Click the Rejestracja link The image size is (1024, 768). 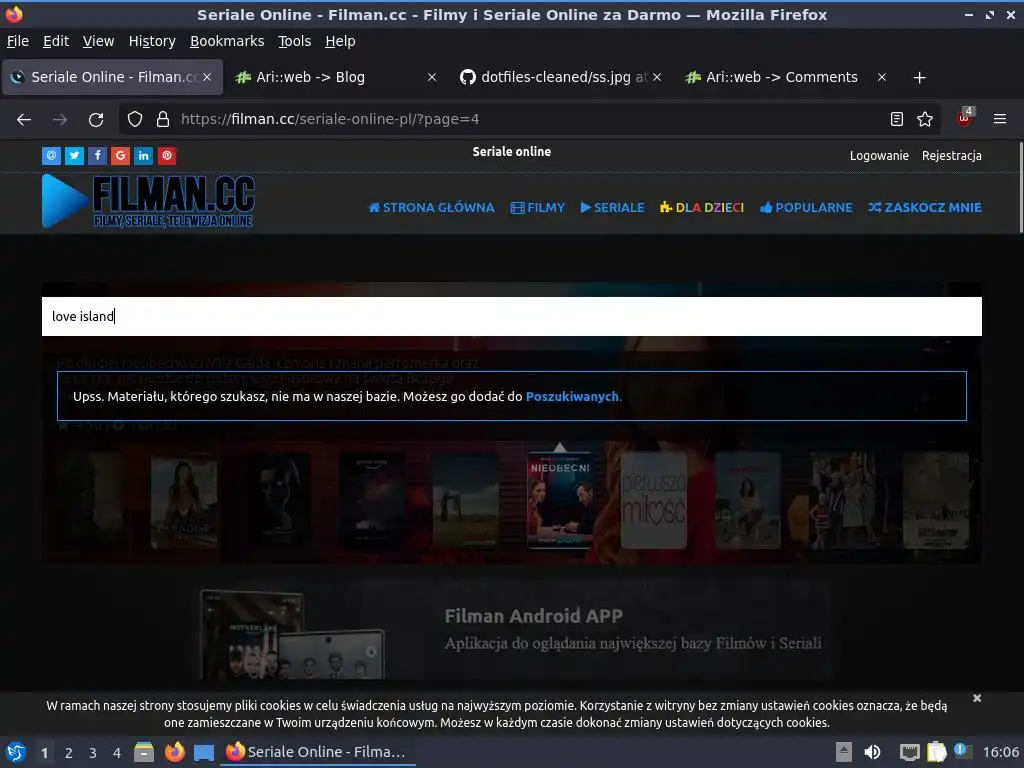[952, 155]
